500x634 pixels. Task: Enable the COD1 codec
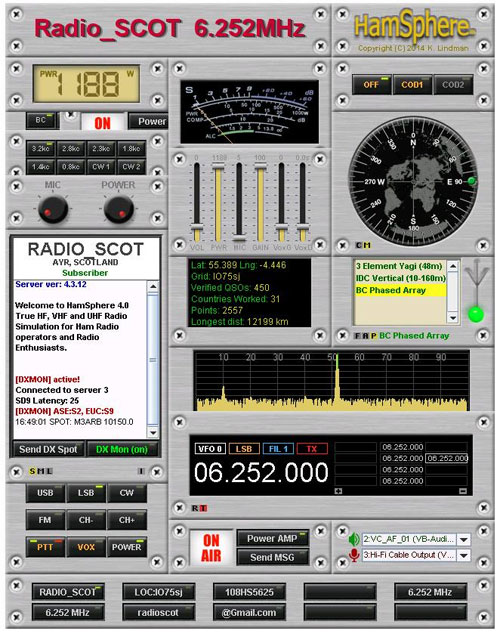click(412, 85)
